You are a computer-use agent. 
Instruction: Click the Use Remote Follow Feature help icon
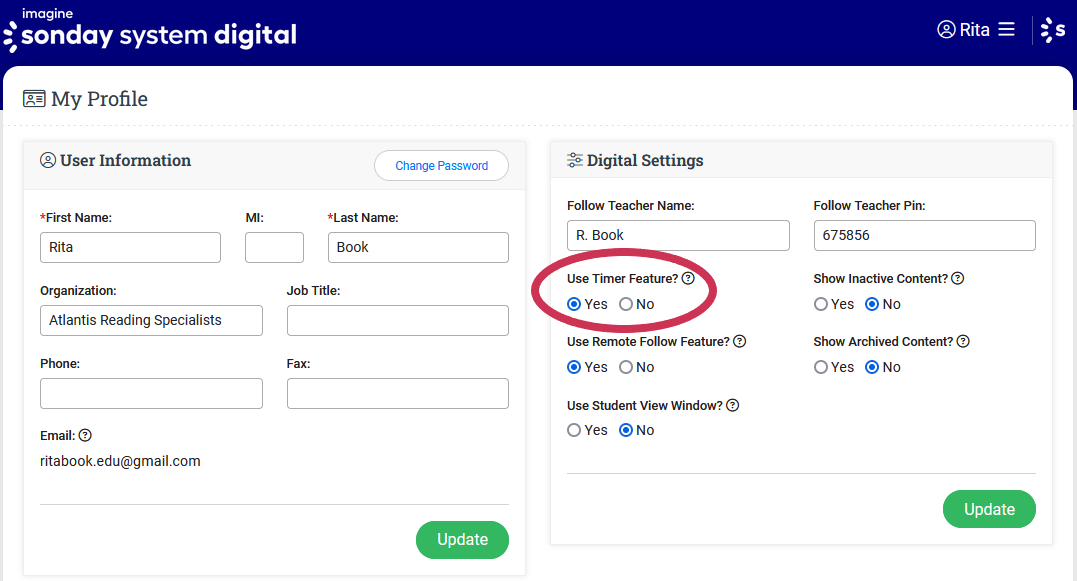pyautogui.click(x=739, y=341)
